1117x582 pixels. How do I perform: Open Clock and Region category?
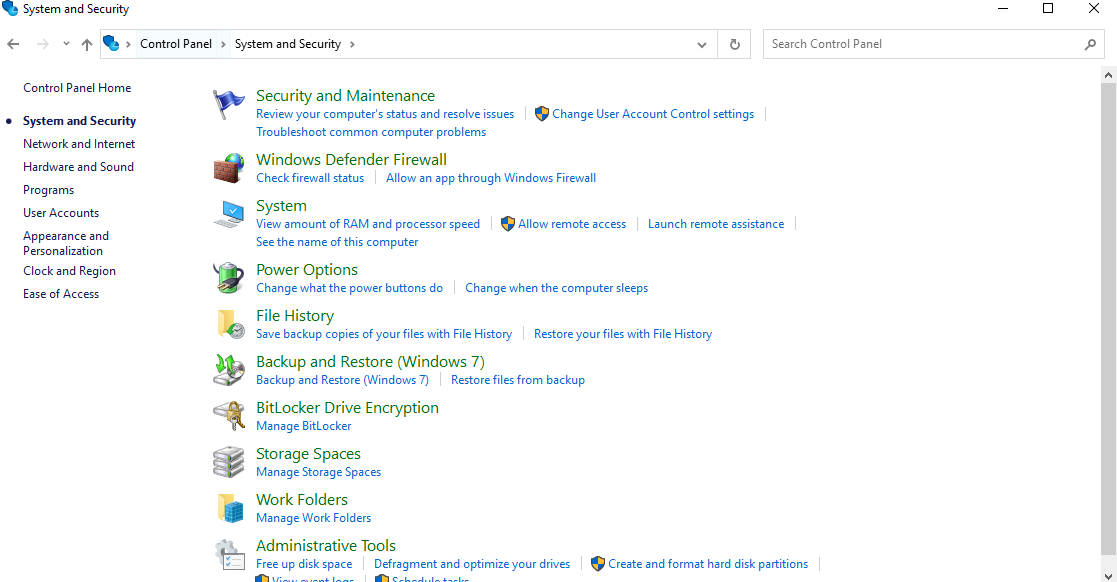69,271
